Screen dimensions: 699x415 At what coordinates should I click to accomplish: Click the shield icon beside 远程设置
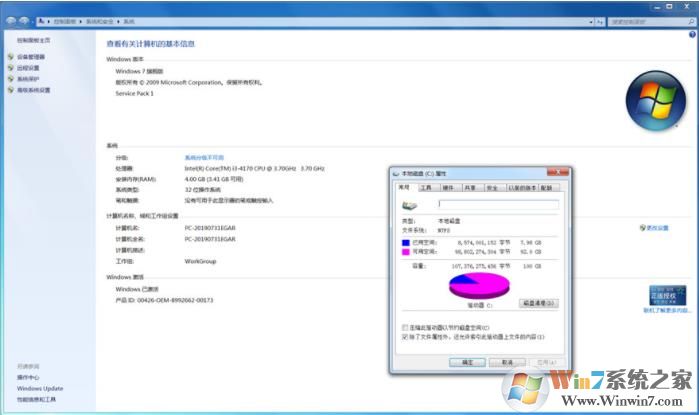coord(11,68)
